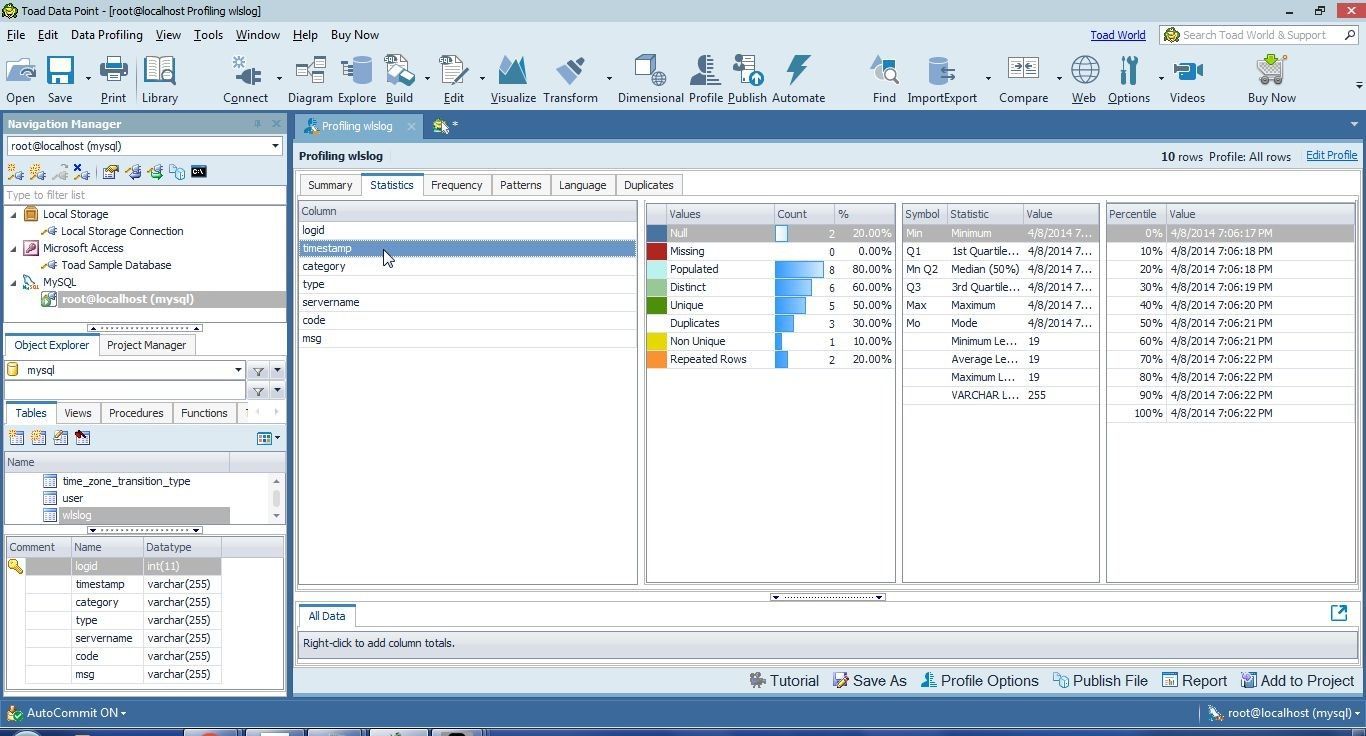1366x736 pixels.
Task: Open the Data Profiling menu
Action: [x=106, y=35]
